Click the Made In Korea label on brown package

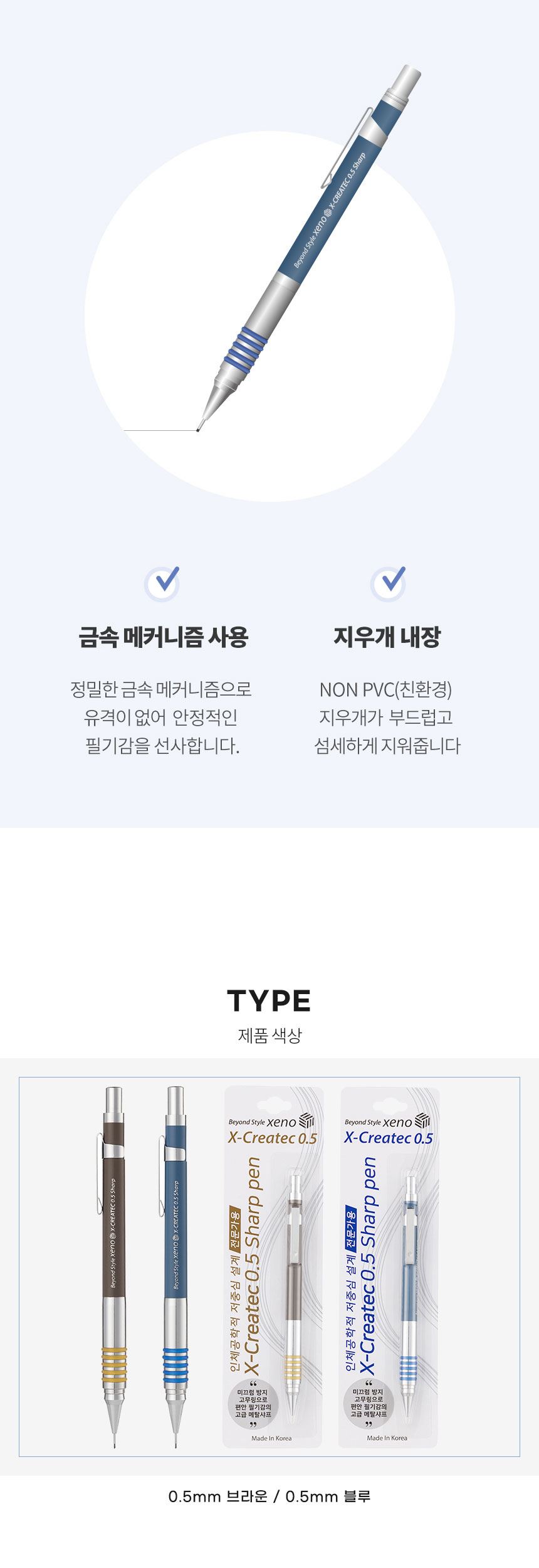pyautogui.click(x=271, y=1438)
